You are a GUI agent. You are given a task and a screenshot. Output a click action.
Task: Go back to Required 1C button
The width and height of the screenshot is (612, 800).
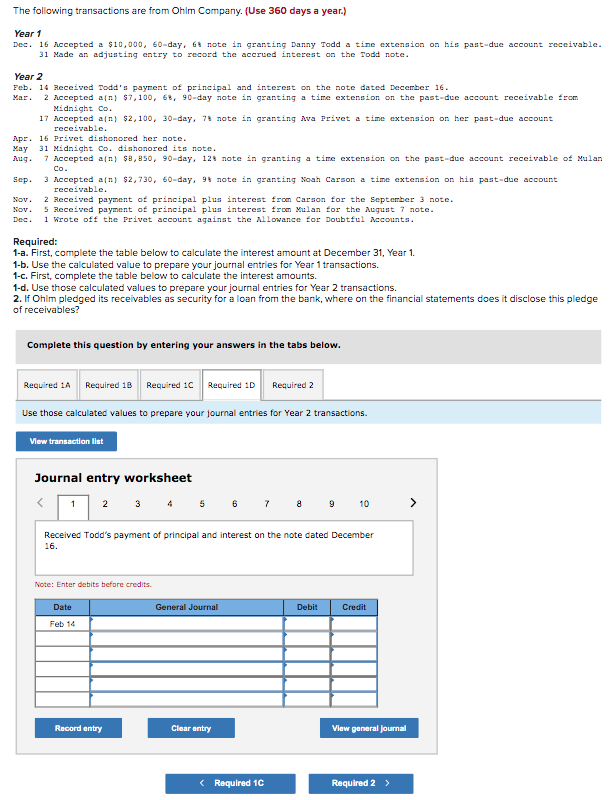tap(231, 783)
